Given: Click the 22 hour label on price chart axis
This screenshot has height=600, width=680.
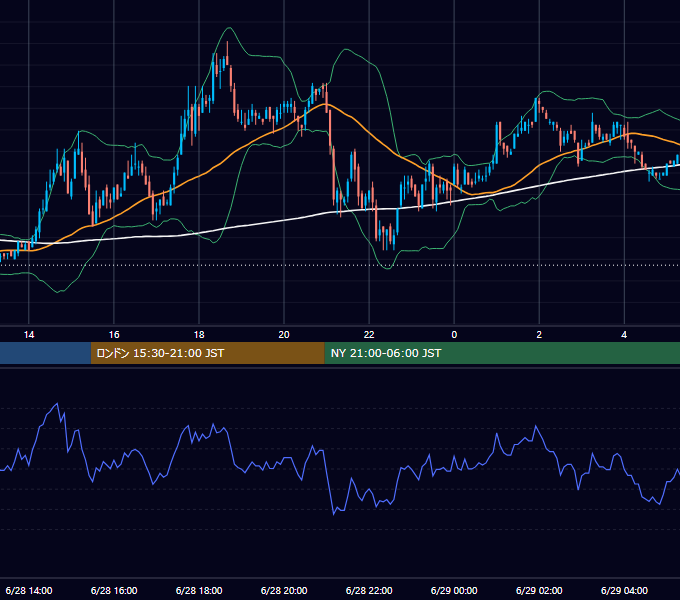Looking at the screenshot, I should click(369, 335).
